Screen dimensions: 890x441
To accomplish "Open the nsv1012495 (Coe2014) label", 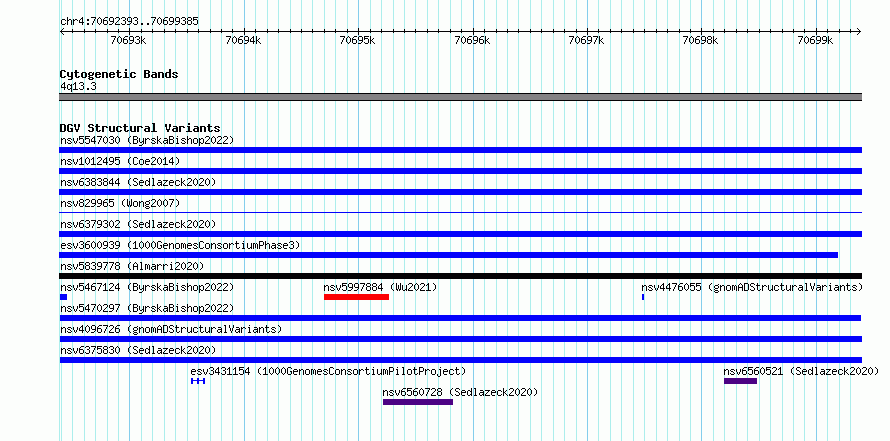I will pos(120,161).
